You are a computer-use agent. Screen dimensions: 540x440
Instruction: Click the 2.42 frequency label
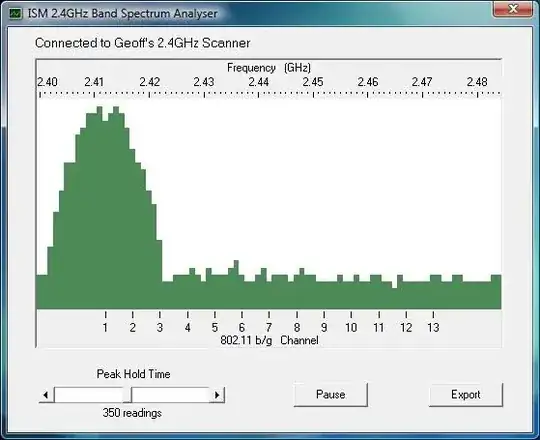click(x=150, y=82)
